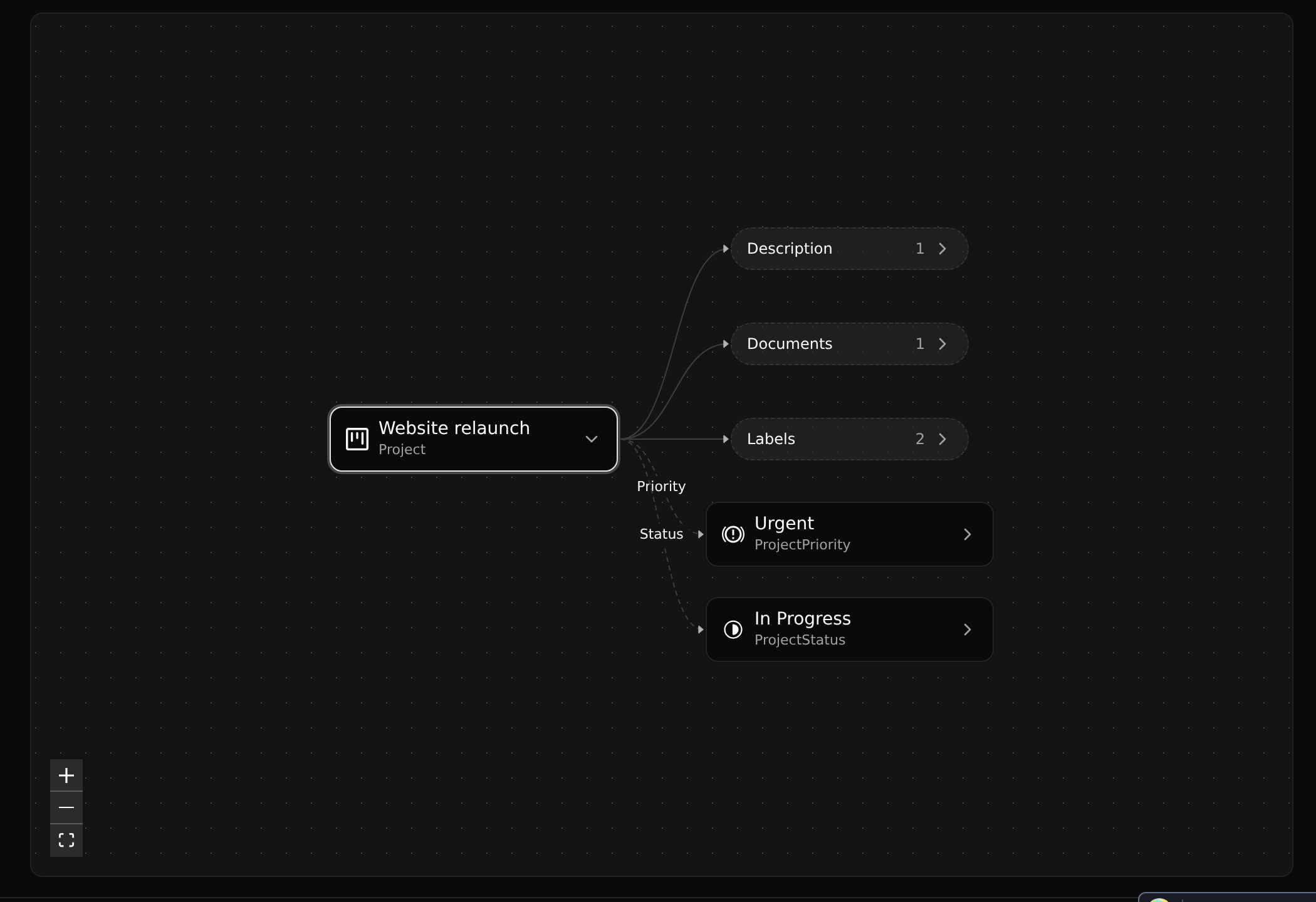The image size is (1316, 902).
Task: Click the project board icon on Website relaunch
Action: point(357,439)
